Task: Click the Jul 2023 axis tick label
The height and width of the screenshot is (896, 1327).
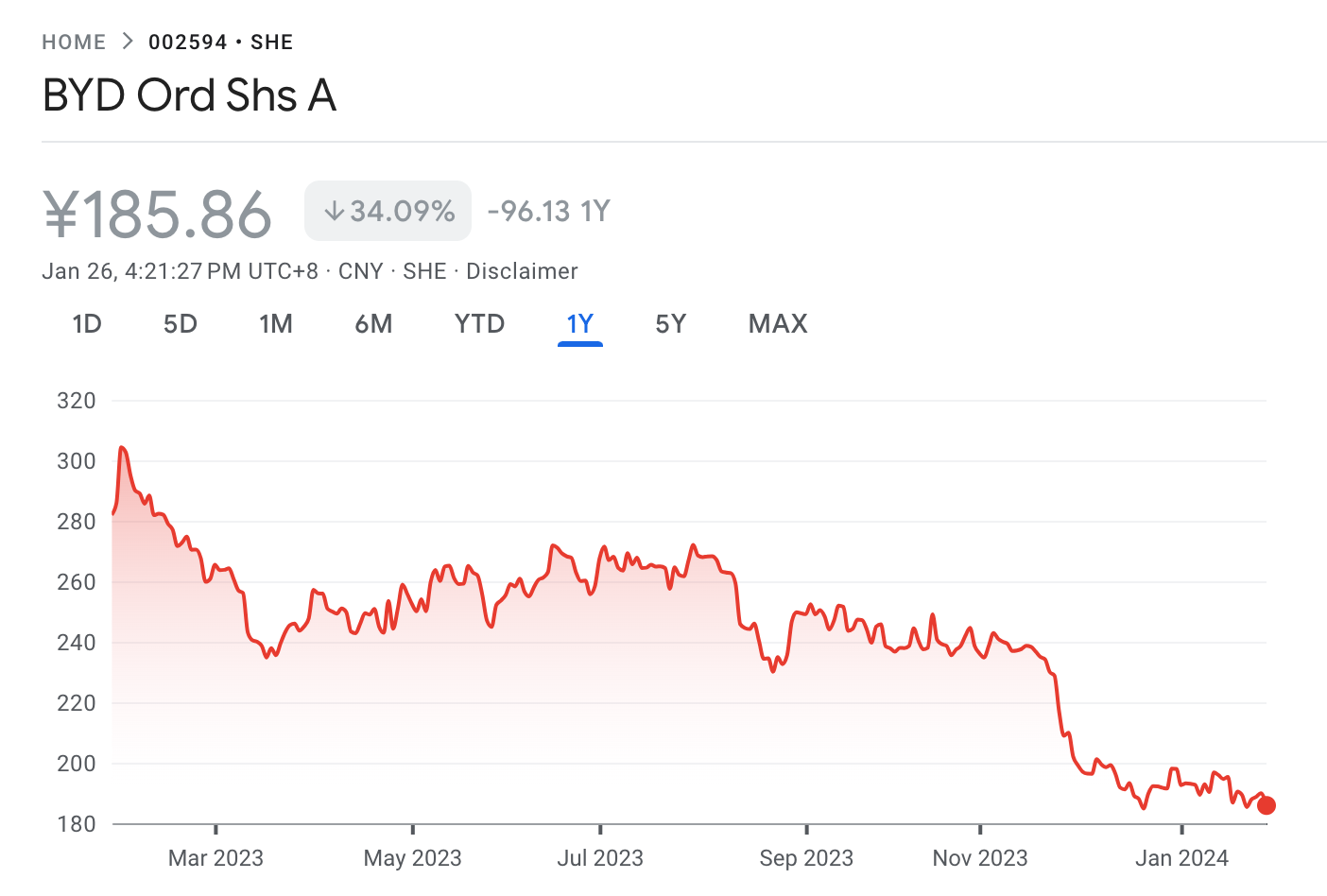Action: click(600, 858)
